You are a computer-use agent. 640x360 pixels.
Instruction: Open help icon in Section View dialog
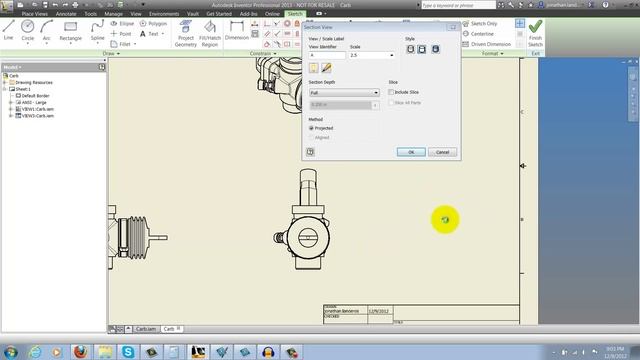click(x=310, y=152)
